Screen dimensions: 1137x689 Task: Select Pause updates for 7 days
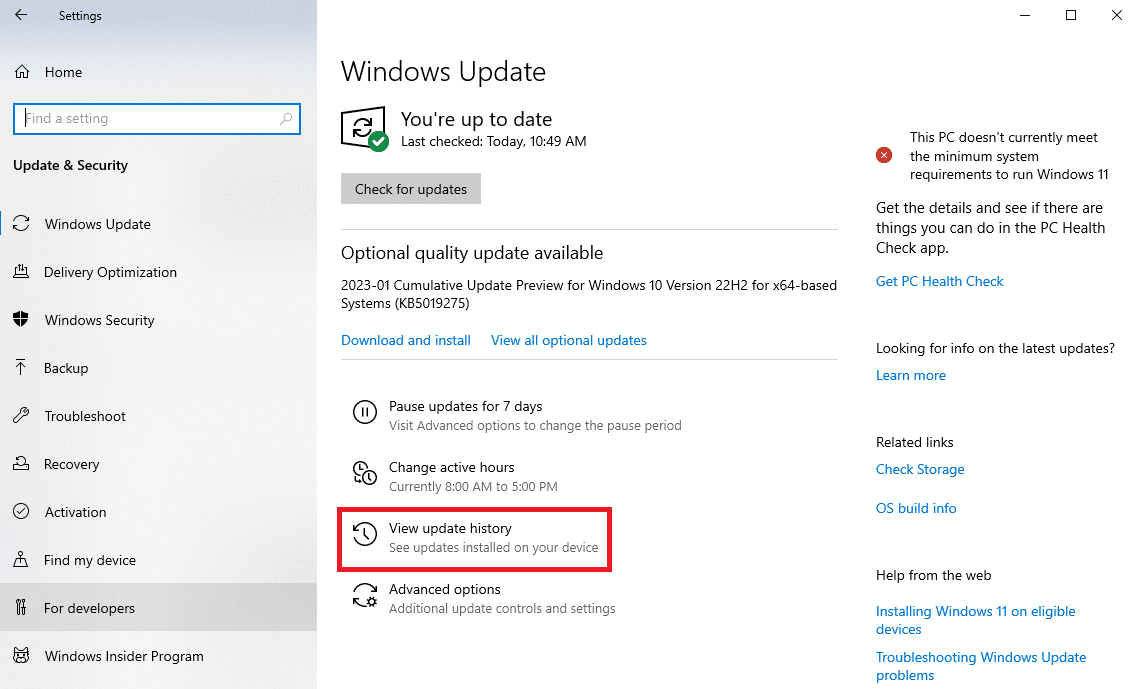click(x=516, y=415)
